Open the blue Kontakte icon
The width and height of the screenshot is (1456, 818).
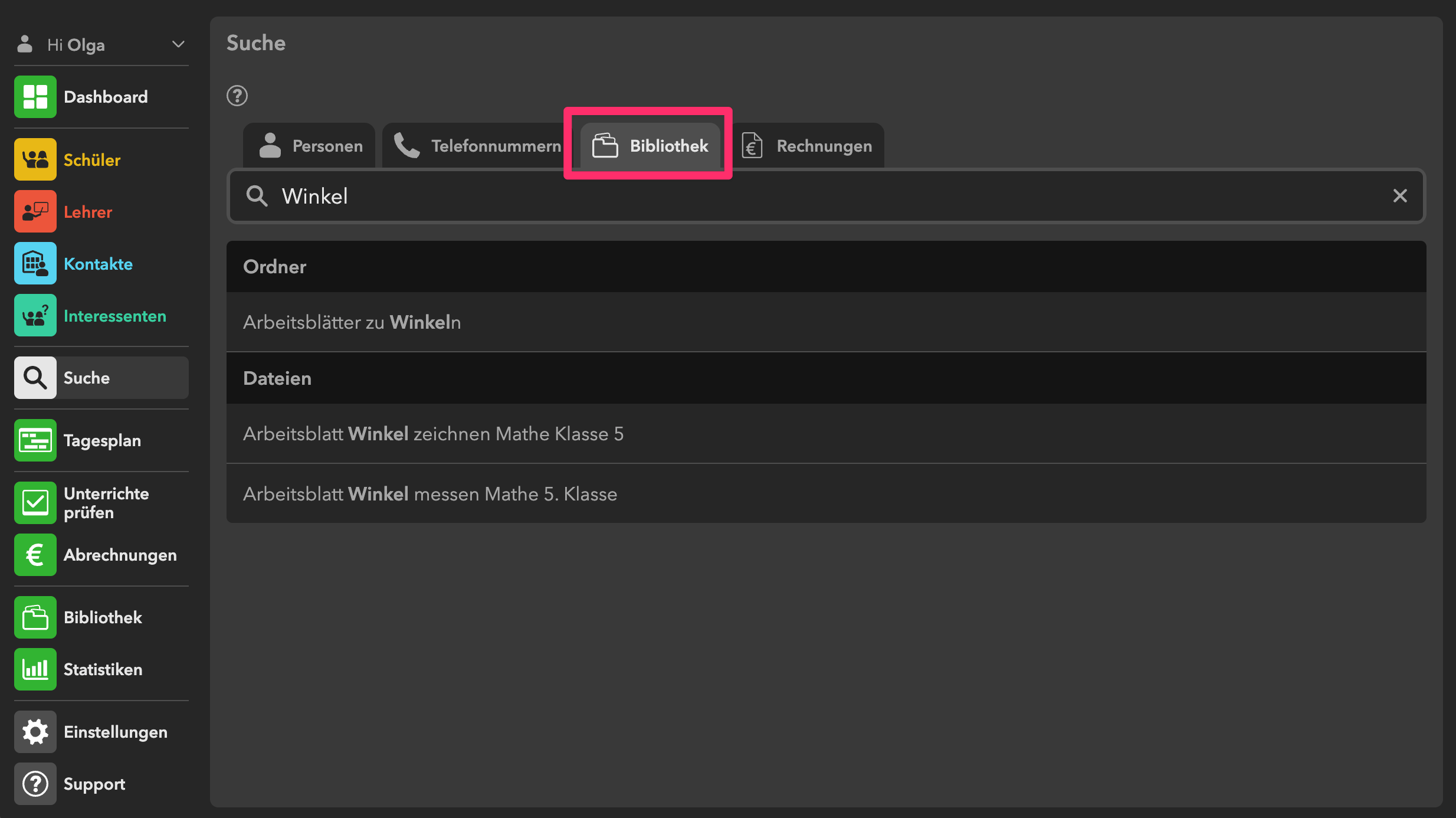click(35, 263)
